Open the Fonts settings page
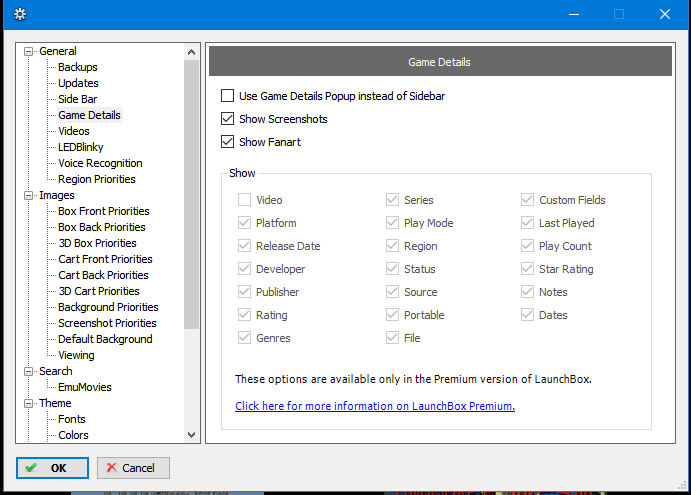This screenshot has width=691, height=495. (x=71, y=419)
